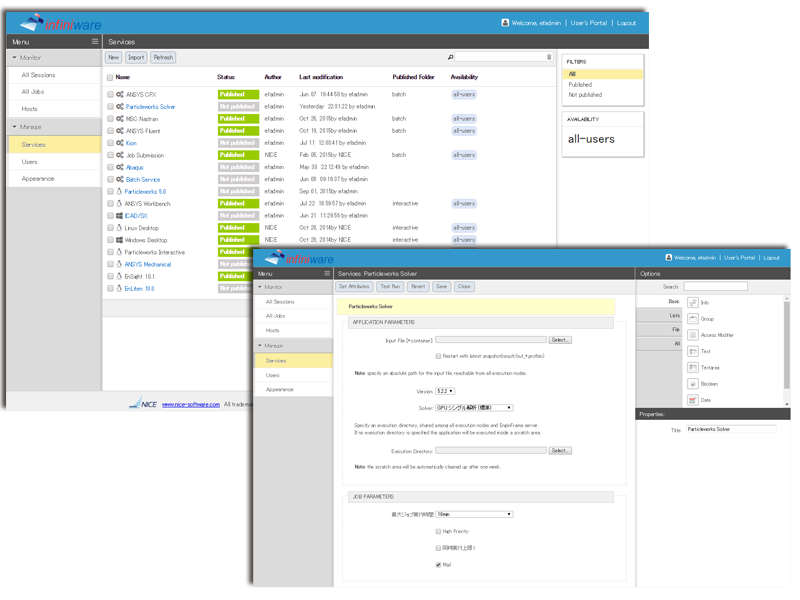This screenshot has width=800, height=600.
Task: Click the infiniware logo in the back window
Action: coord(61,23)
